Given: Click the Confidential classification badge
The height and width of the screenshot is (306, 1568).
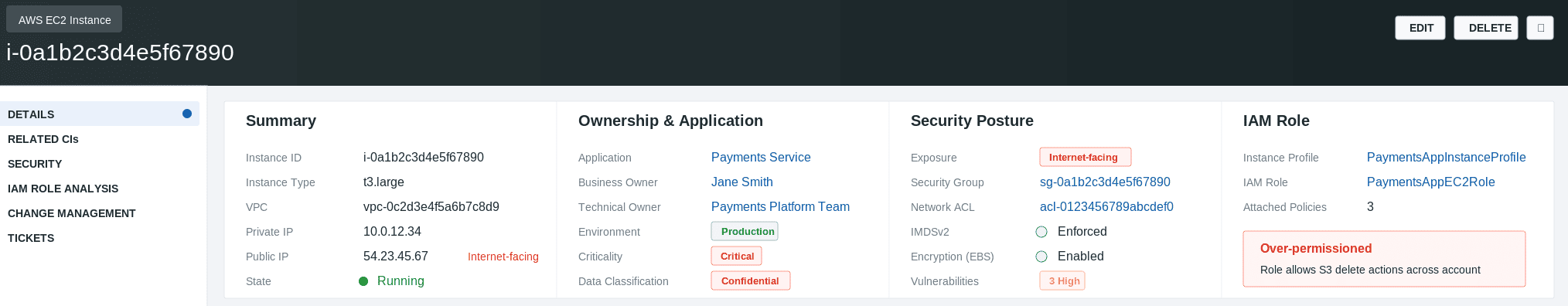Looking at the screenshot, I should pos(751,280).
